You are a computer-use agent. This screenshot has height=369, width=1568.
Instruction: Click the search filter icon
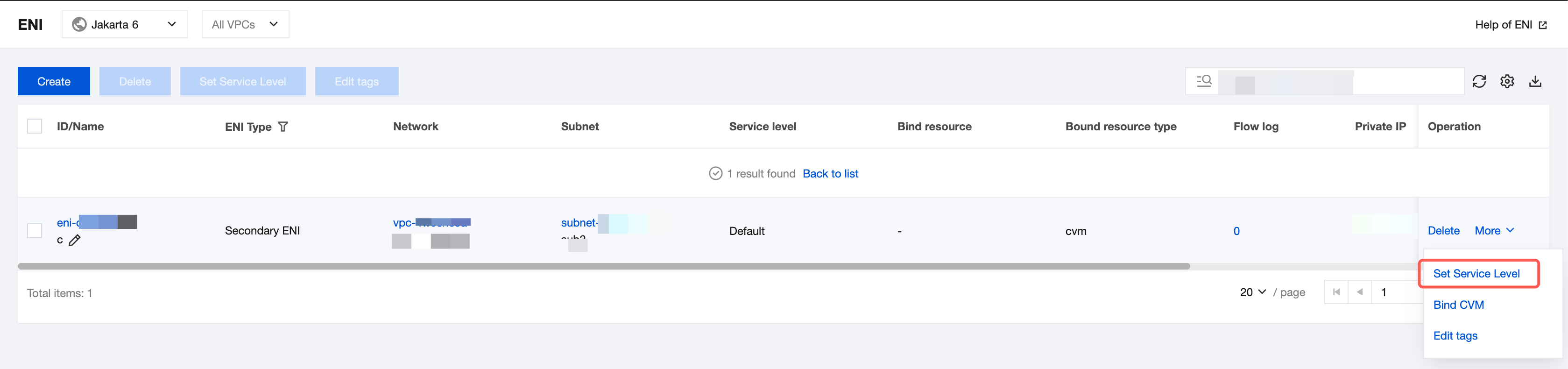(1203, 81)
